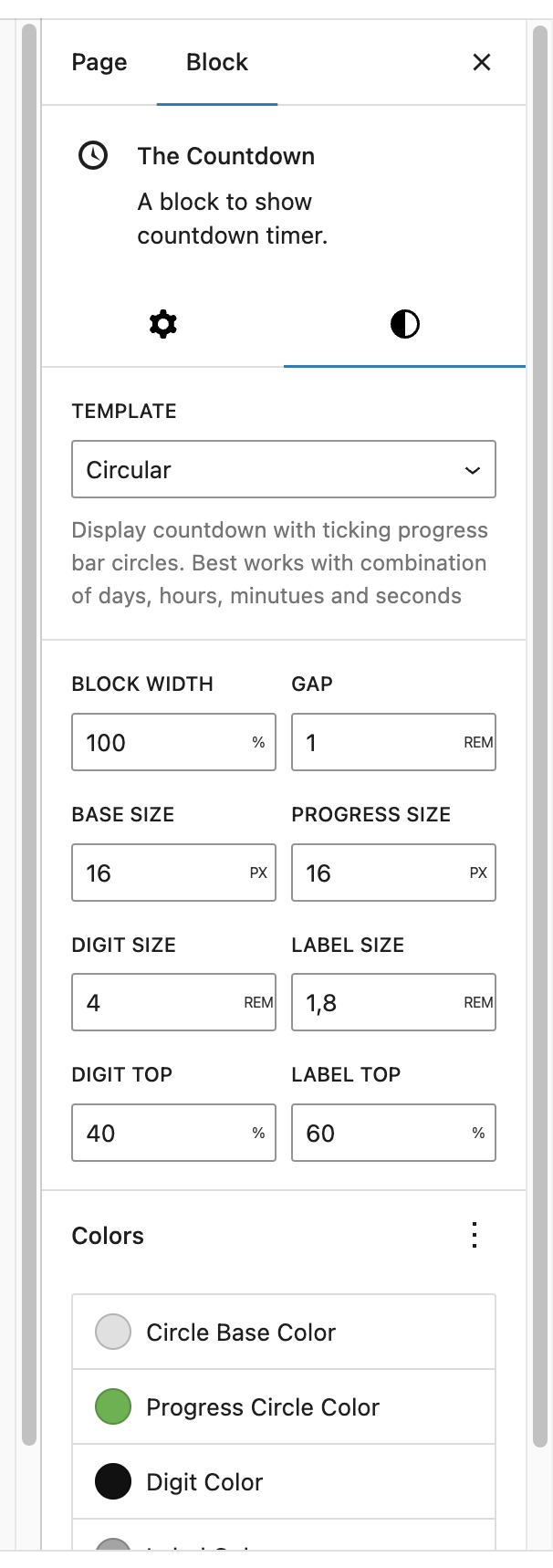Open Colors options three-dot menu
The width and height of the screenshot is (553, 1568).
[x=475, y=1235]
